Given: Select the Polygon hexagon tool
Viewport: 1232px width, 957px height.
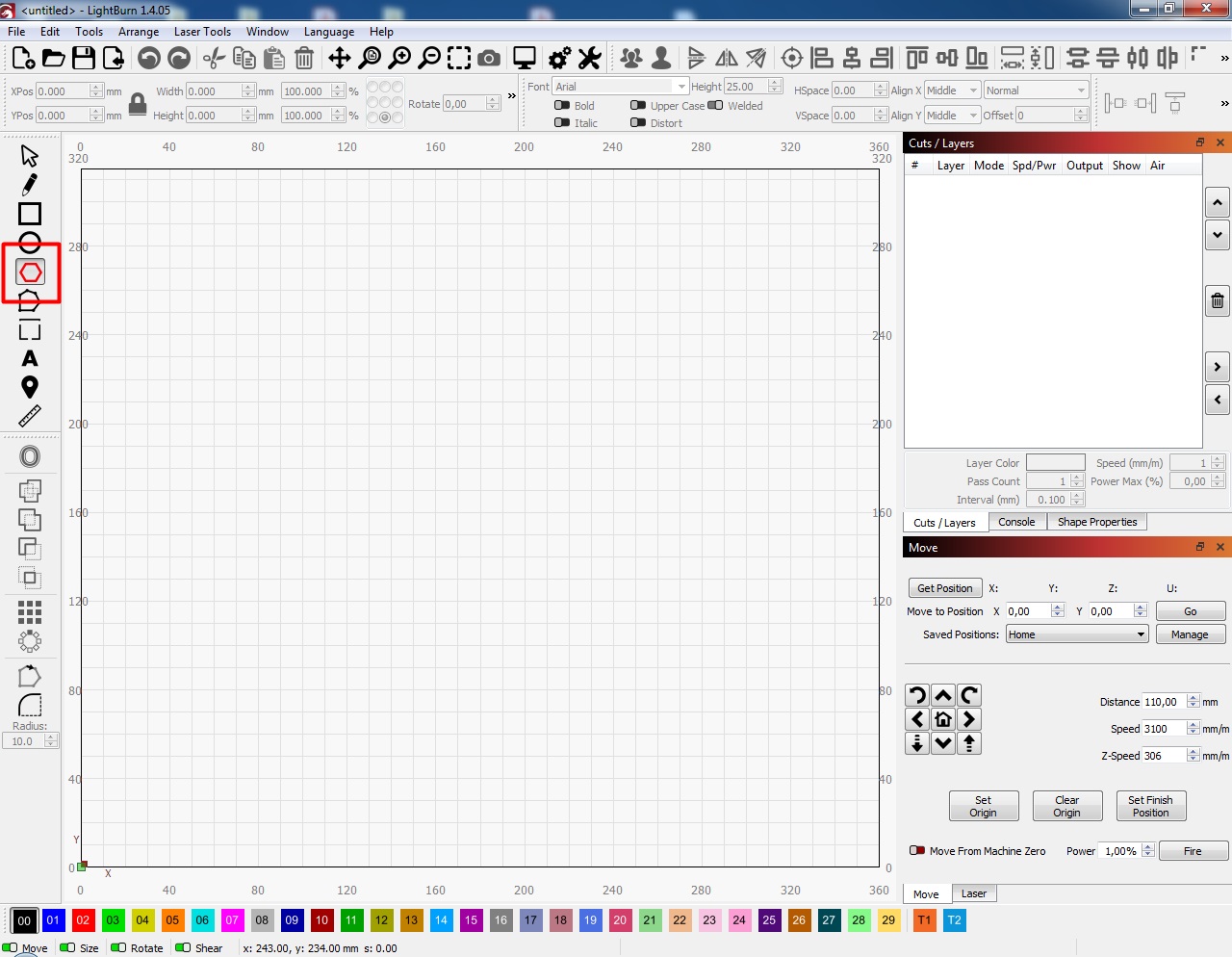Looking at the screenshot, I should tap(31, 272).
